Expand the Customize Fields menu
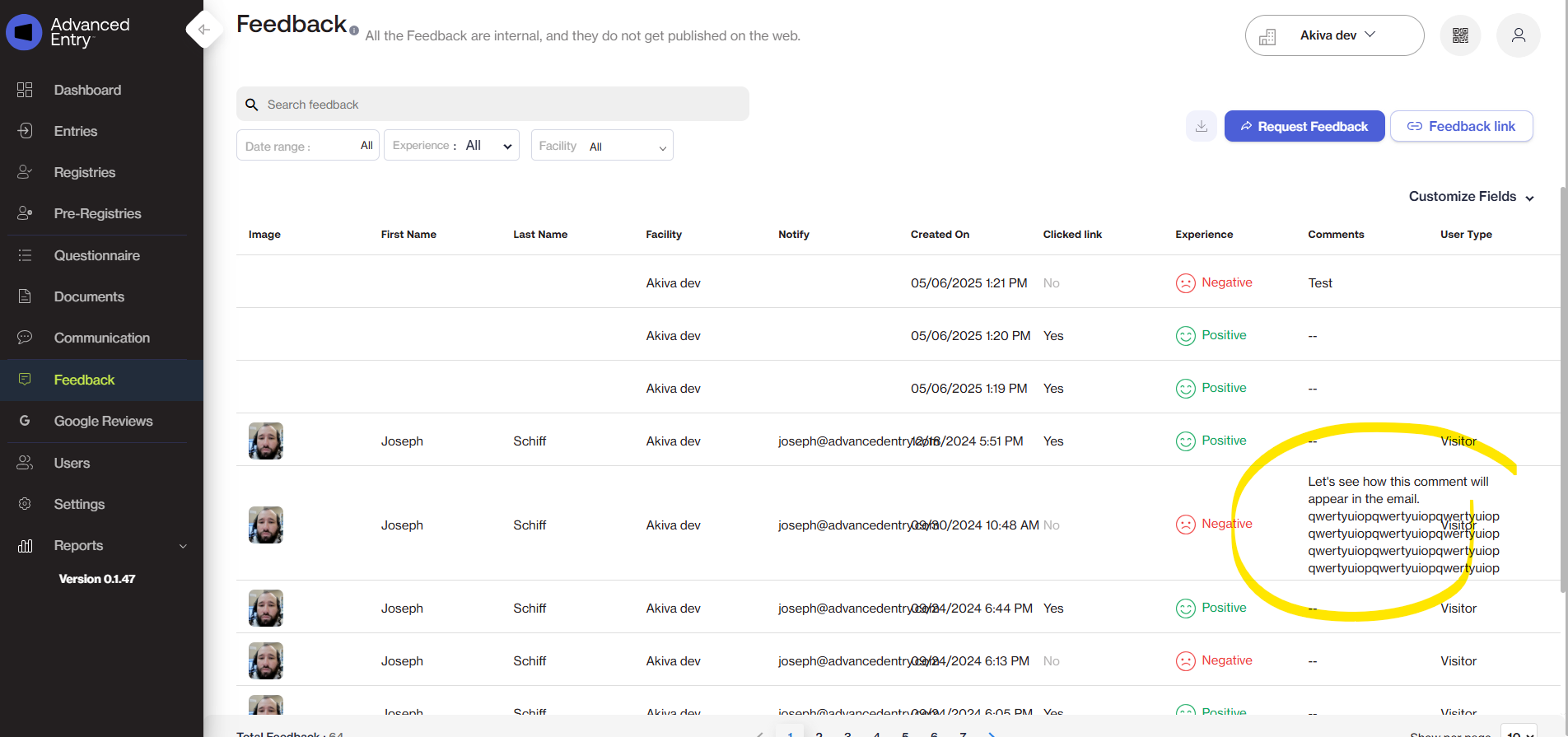Screen dimensions: 1568x737 coord(1471,197)
